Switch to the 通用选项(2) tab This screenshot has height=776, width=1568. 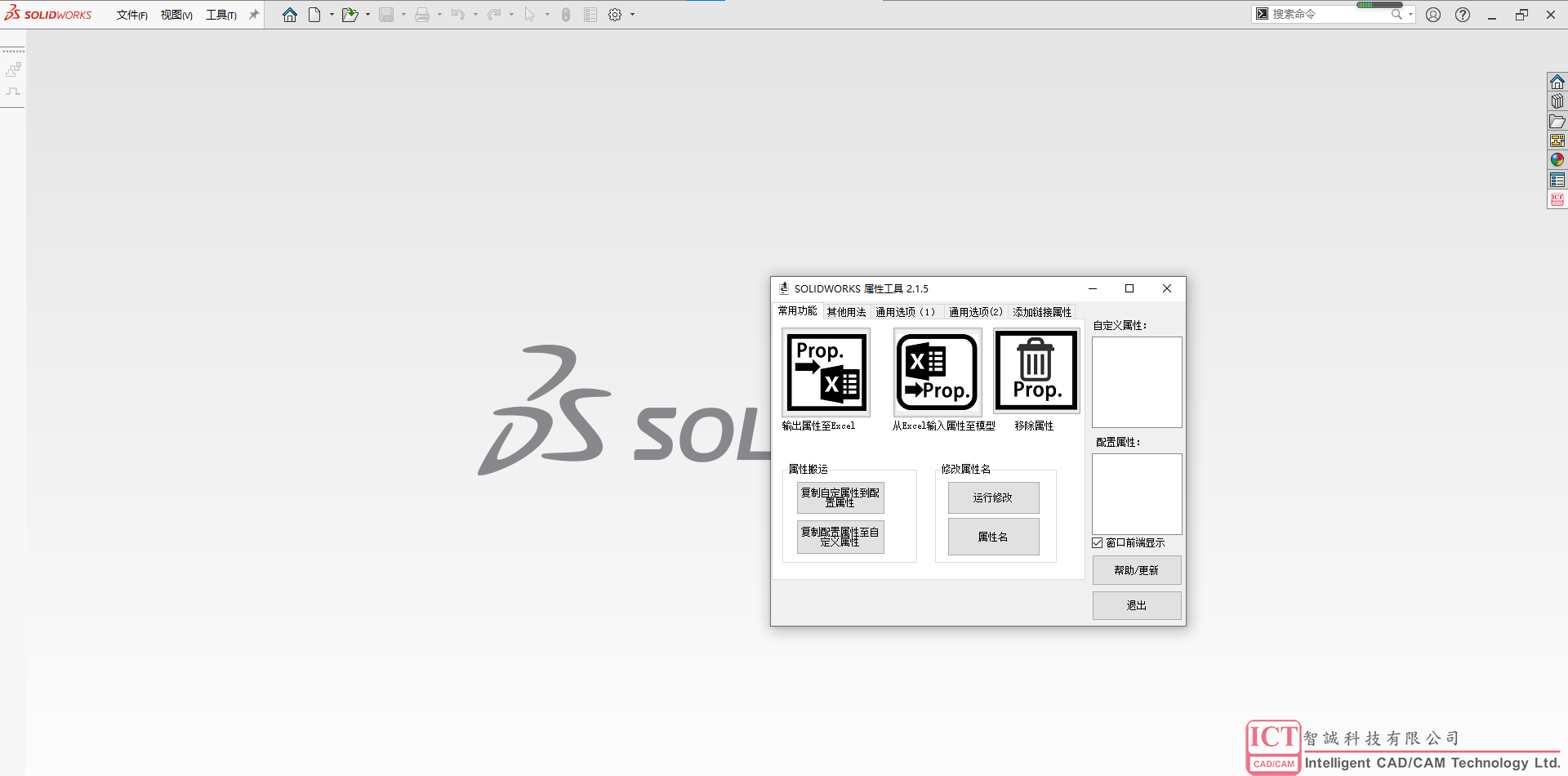[x=976, y=312]
